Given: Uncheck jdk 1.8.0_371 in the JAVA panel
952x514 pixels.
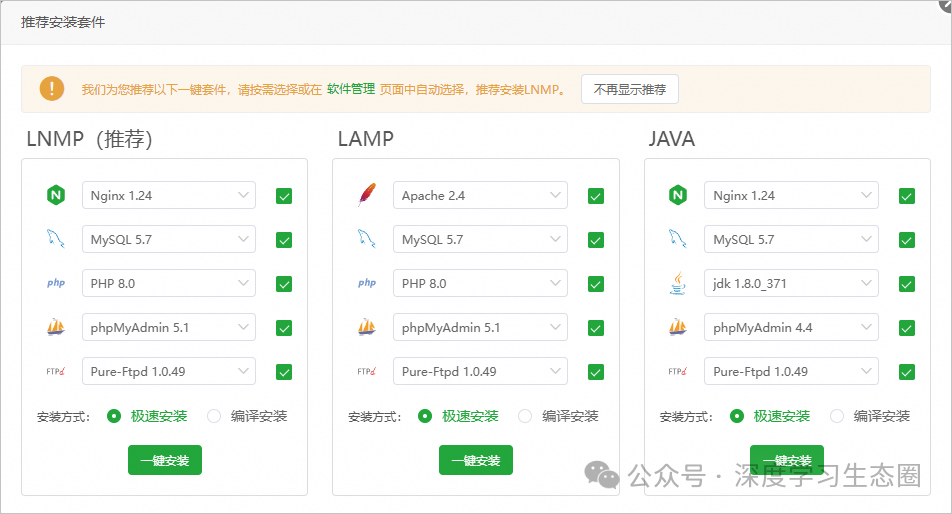Looking at the screenshot, I should (907, 284).
